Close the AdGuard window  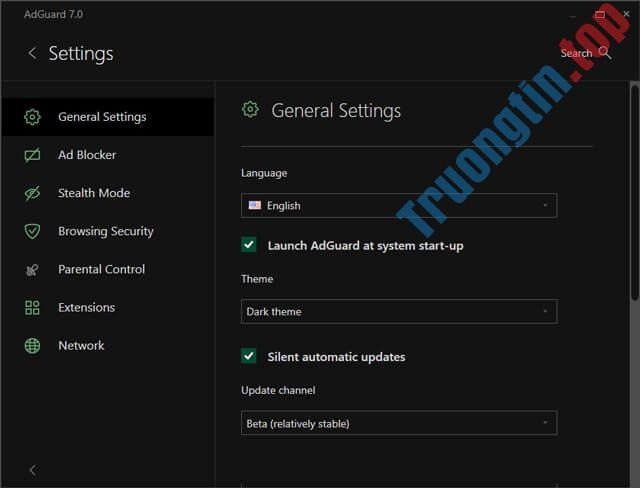626,14
